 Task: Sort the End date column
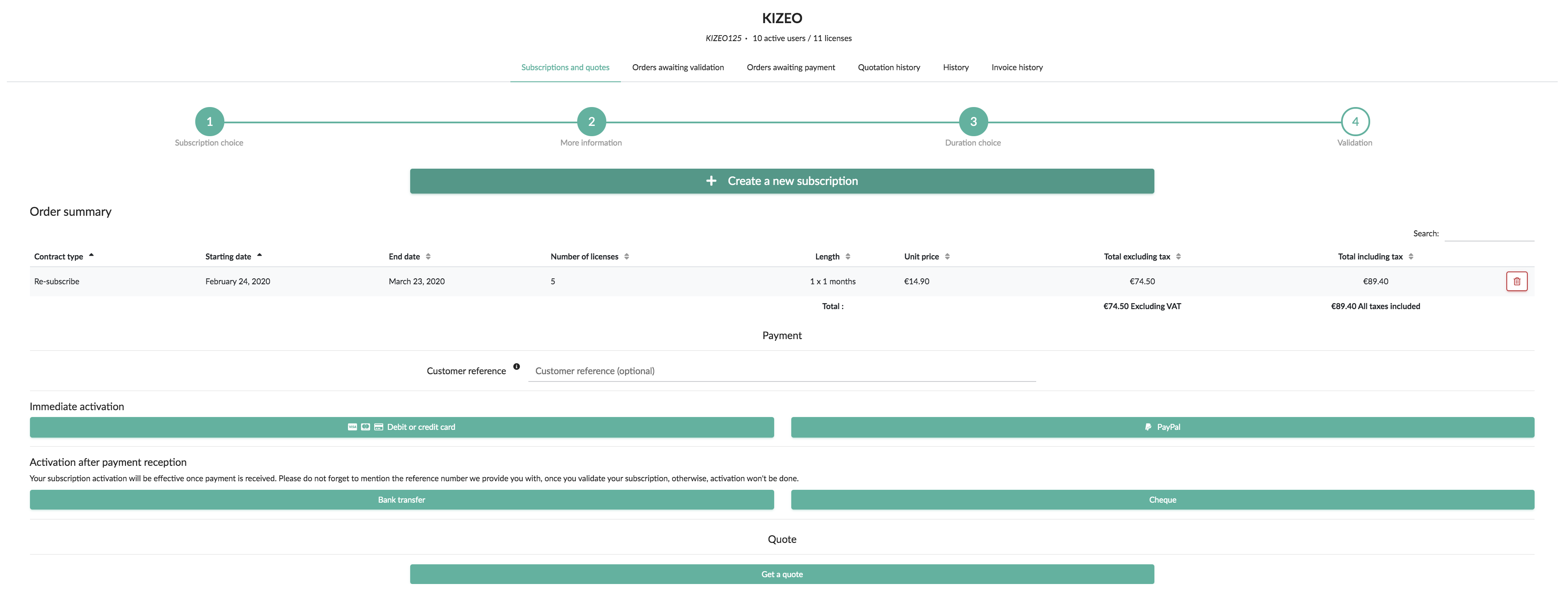coord(428,256)
